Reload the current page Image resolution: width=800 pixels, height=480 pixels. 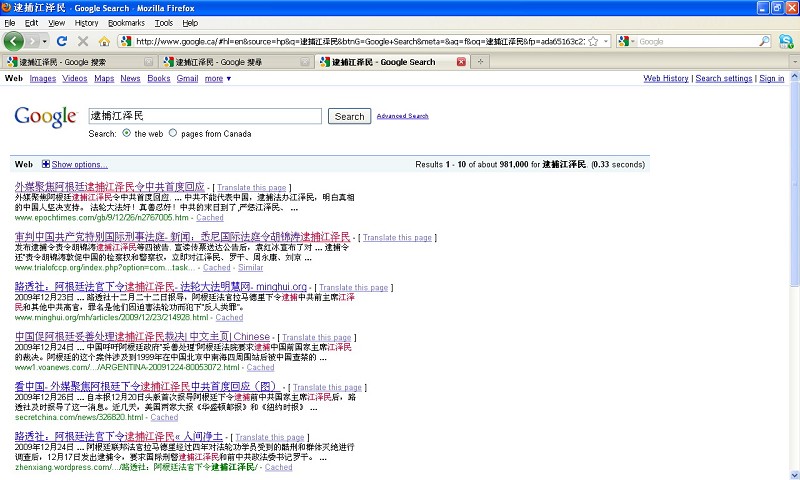62,41
